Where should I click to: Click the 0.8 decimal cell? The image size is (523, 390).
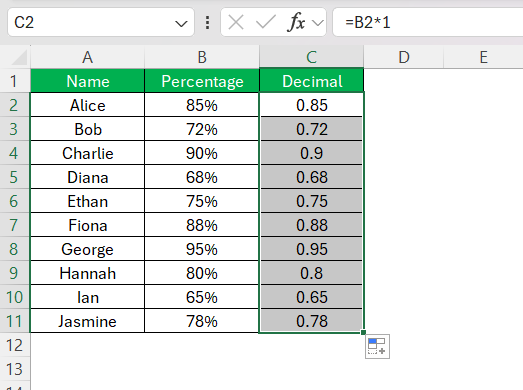point(312,273)
